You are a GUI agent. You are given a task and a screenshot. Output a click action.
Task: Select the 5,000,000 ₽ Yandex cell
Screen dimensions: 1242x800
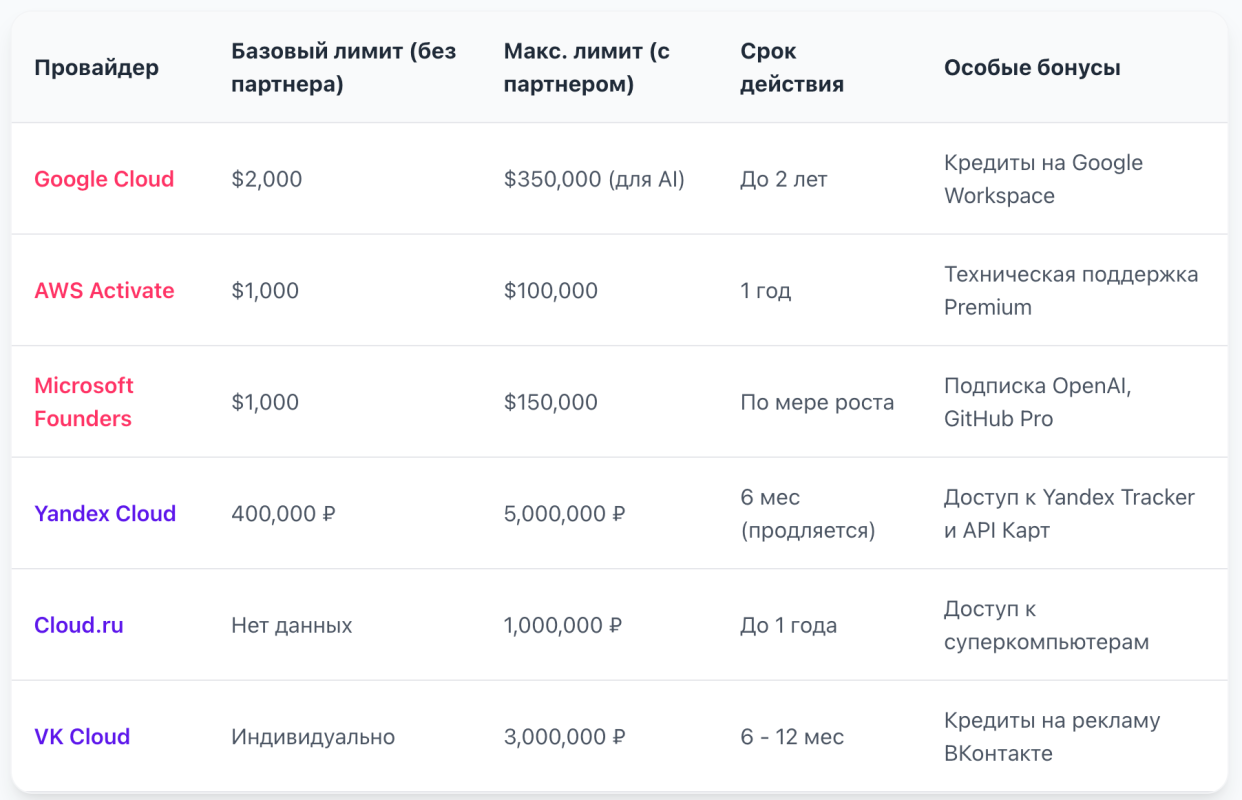point(565,514)
